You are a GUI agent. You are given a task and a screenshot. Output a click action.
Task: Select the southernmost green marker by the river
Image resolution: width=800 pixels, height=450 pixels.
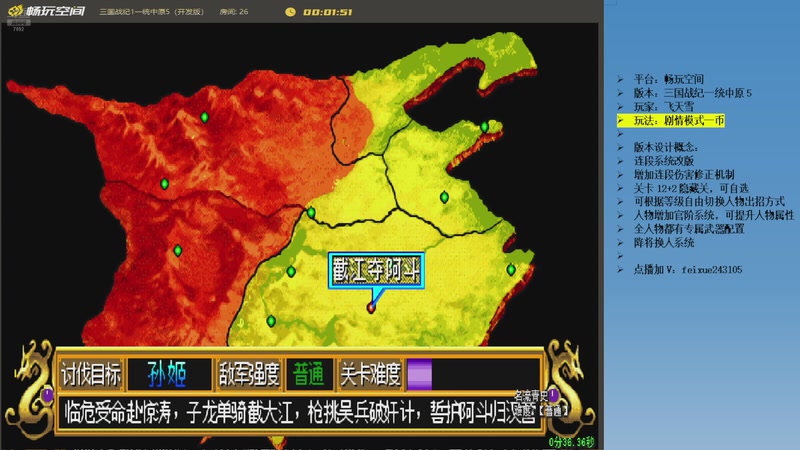pos(271,321)
